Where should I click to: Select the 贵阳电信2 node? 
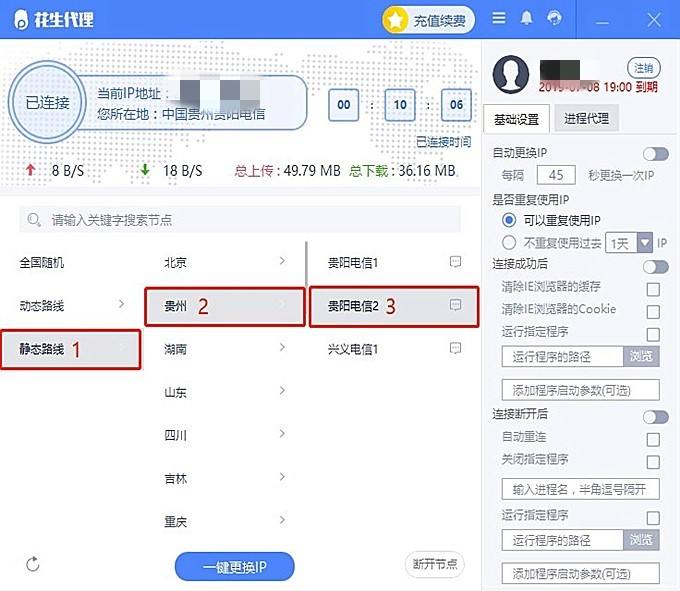[394, 306]
